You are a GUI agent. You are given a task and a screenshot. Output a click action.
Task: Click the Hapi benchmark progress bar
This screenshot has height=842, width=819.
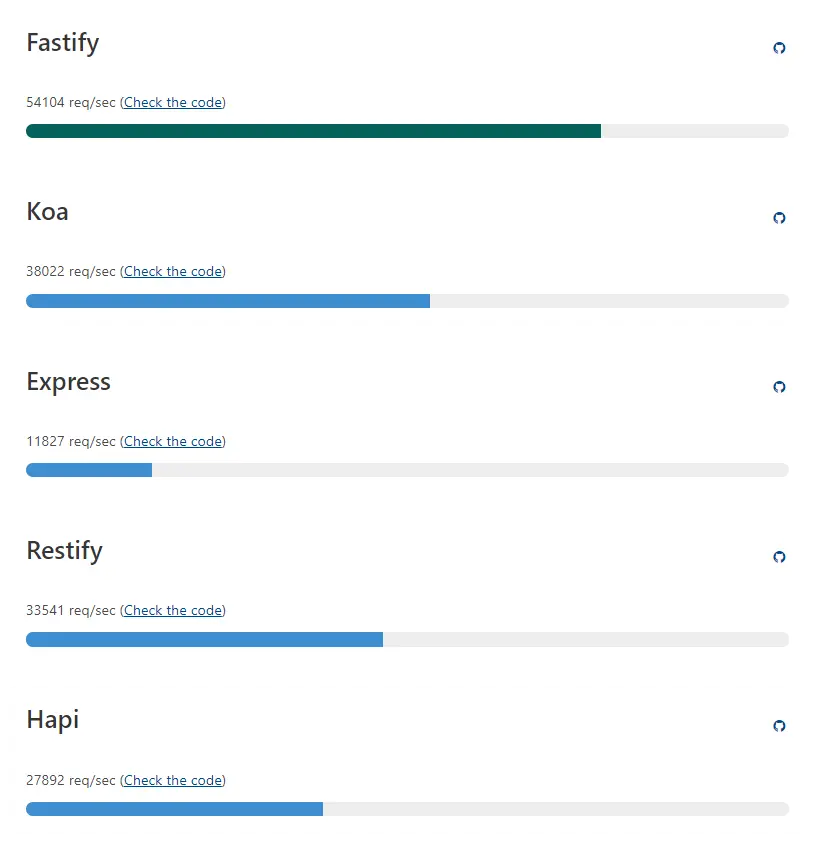(174, 809)
